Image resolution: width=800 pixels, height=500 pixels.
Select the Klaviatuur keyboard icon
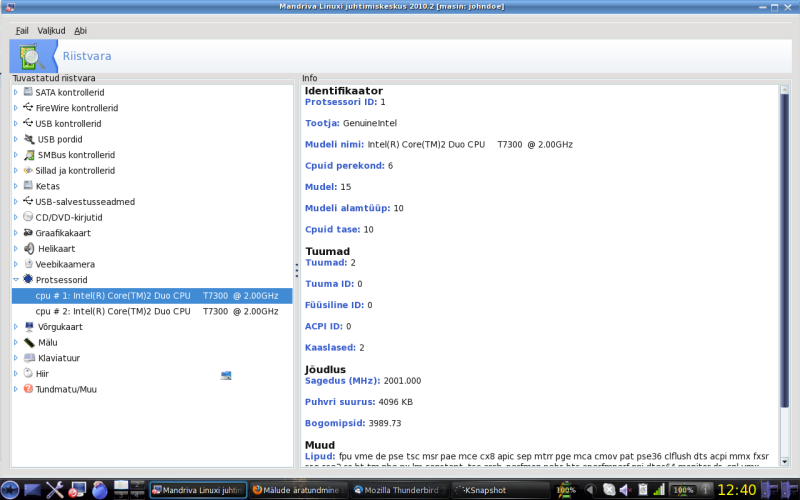[29, 357]
